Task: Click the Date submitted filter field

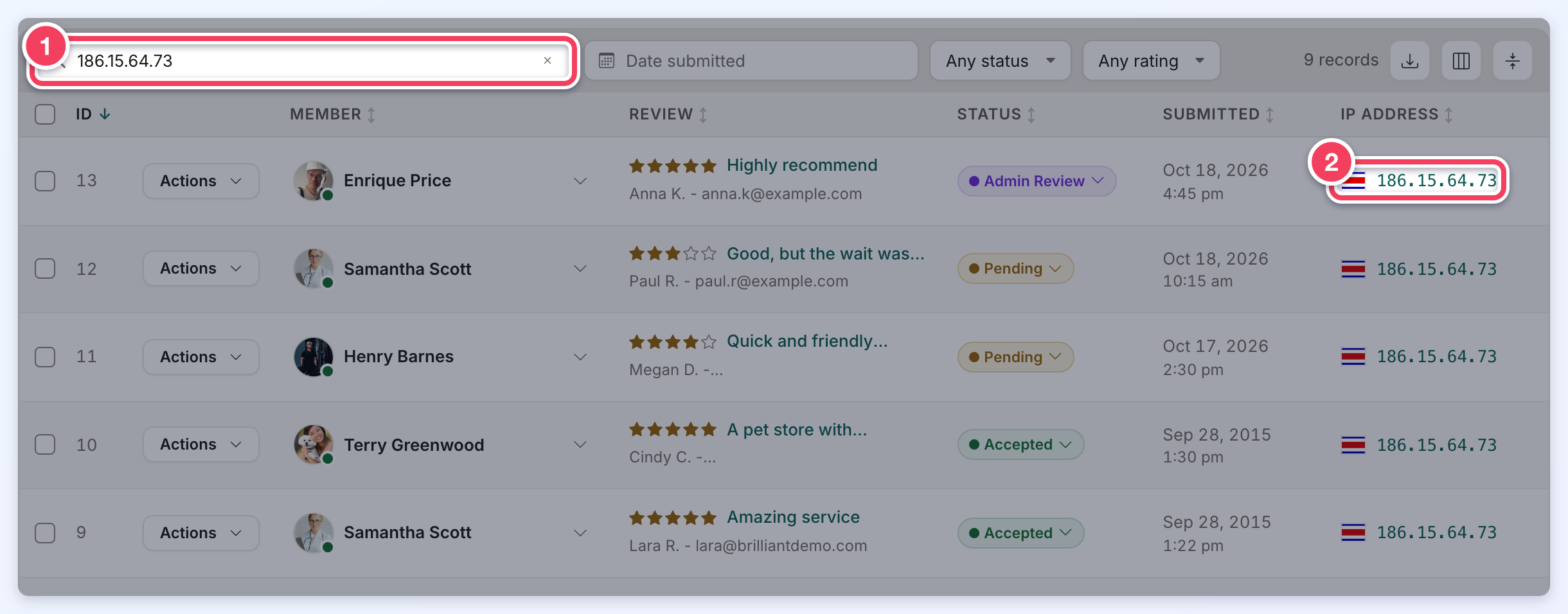Action: 751,61
